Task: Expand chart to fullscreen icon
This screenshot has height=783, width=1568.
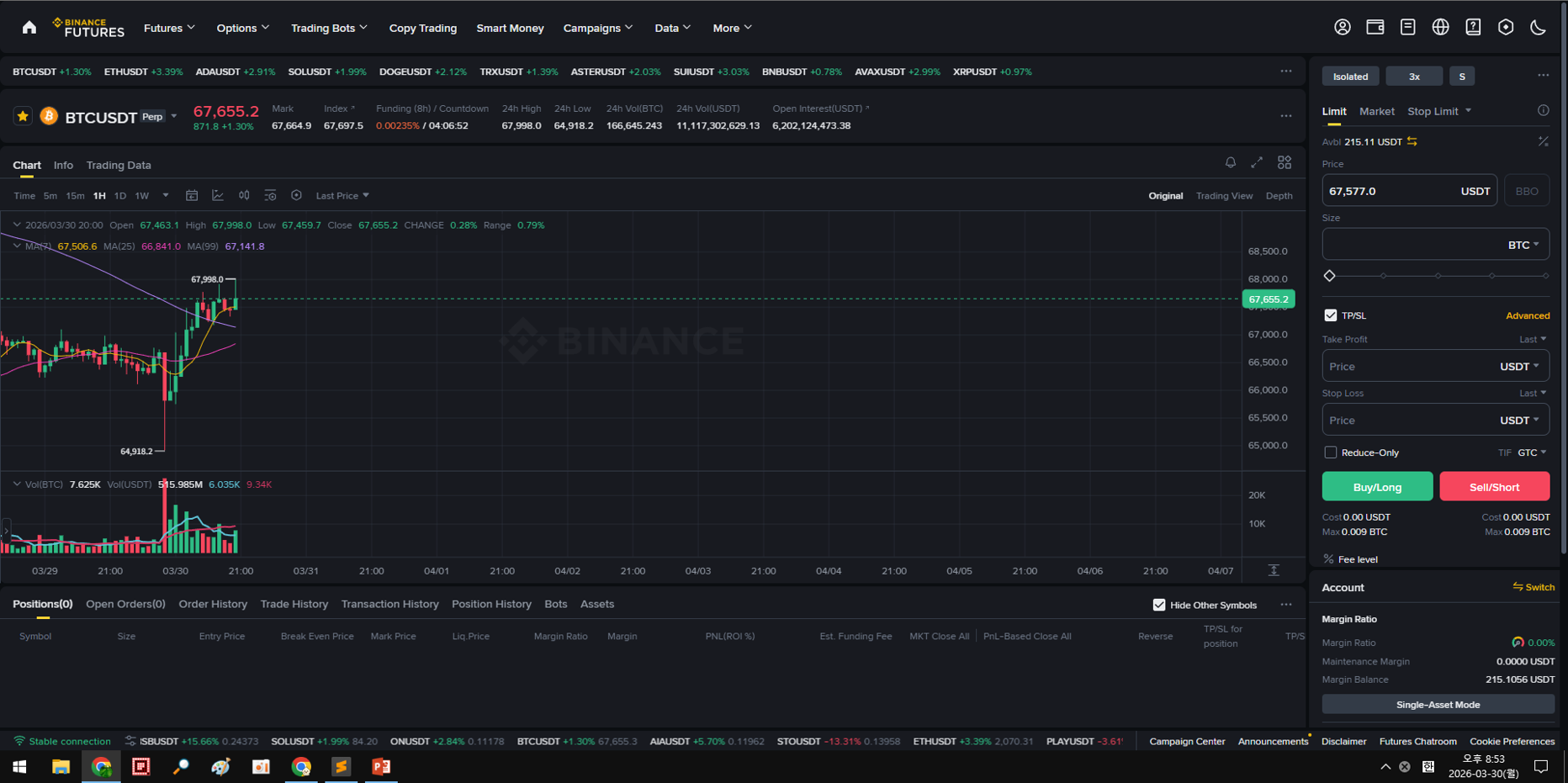Action: (1257, 162)
